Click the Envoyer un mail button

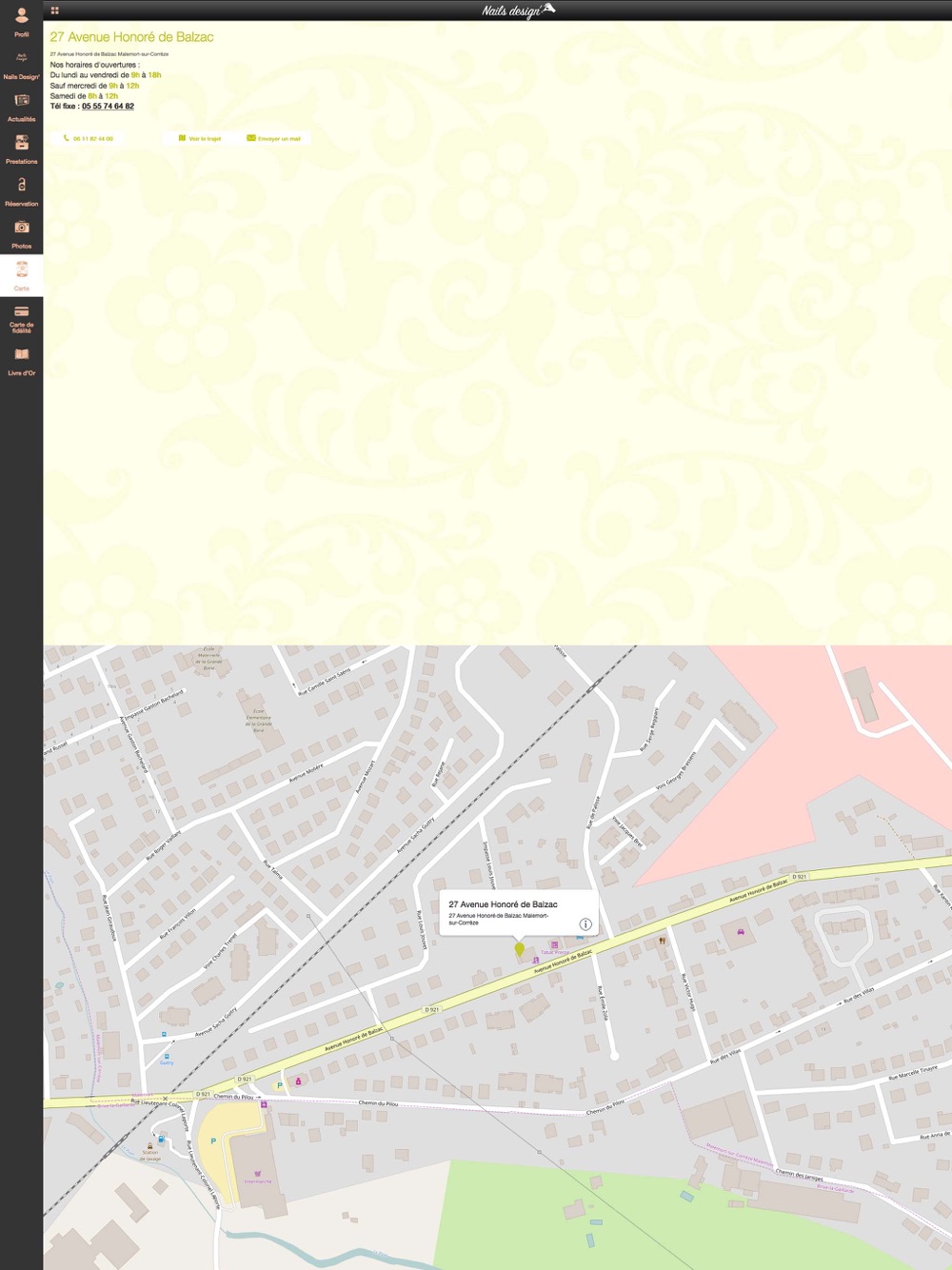tap(273, 139)
